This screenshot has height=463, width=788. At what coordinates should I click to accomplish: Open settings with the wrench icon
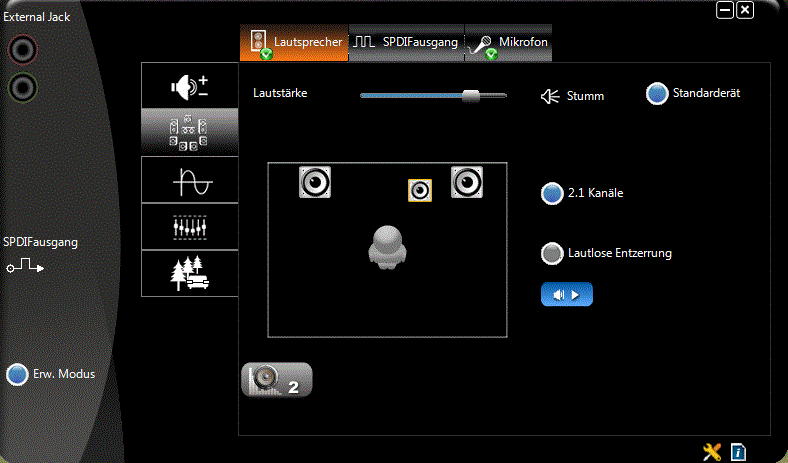click(x=712, y=452)
